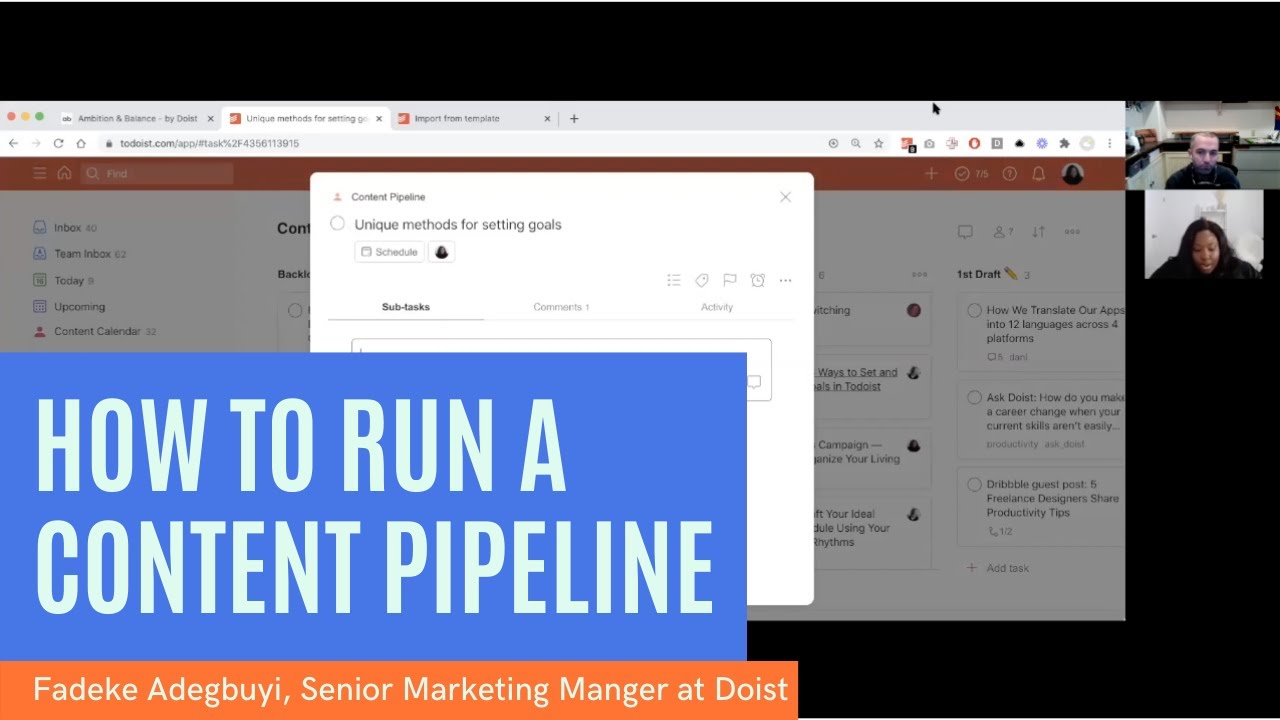Switch to the Activity tab
1280x720 pixels.
coord(717,307)
